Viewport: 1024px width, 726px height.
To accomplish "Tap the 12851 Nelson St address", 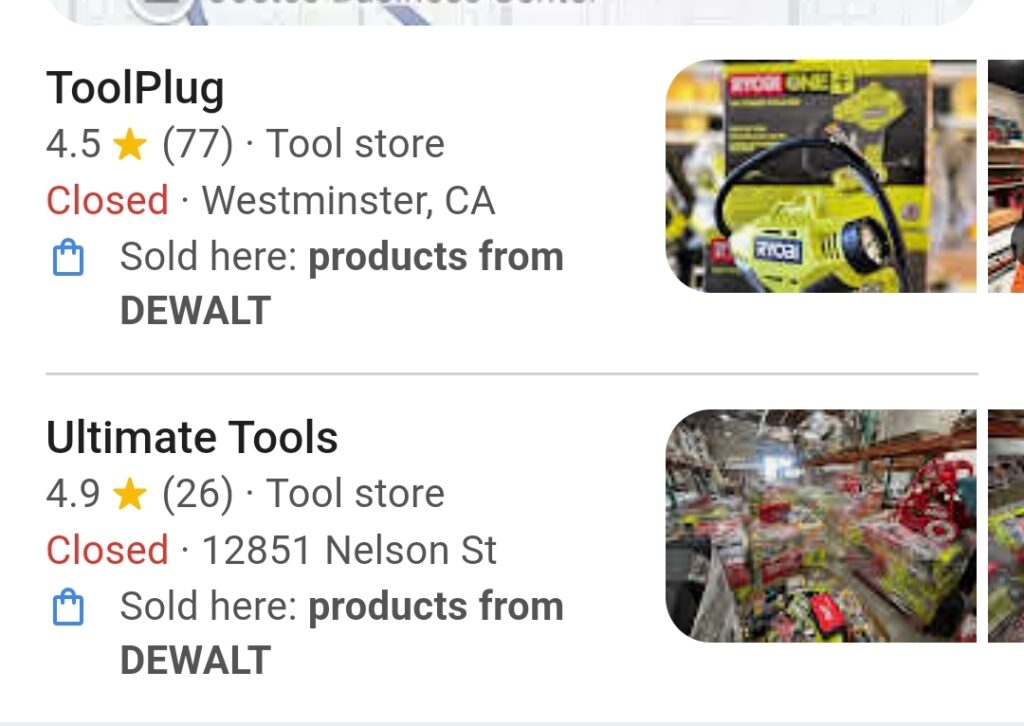I will pyautogui.click(x=349, y=551).
